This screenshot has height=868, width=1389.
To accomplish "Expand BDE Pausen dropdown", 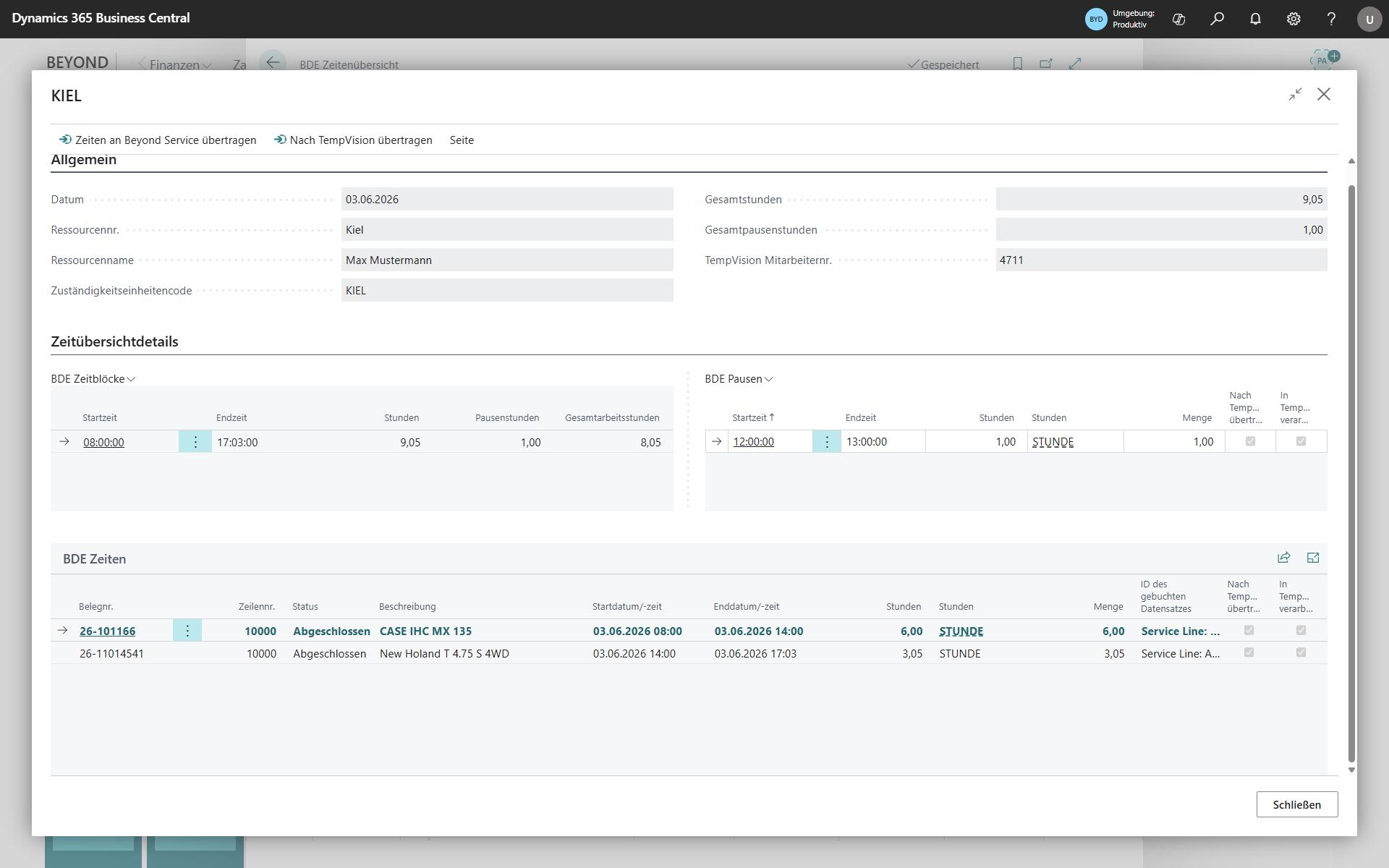I will [x=739, y=379].
